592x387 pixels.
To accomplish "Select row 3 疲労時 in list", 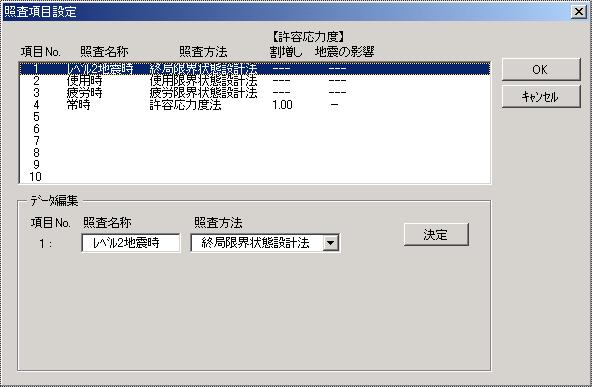I will click(x=255, y=93).
